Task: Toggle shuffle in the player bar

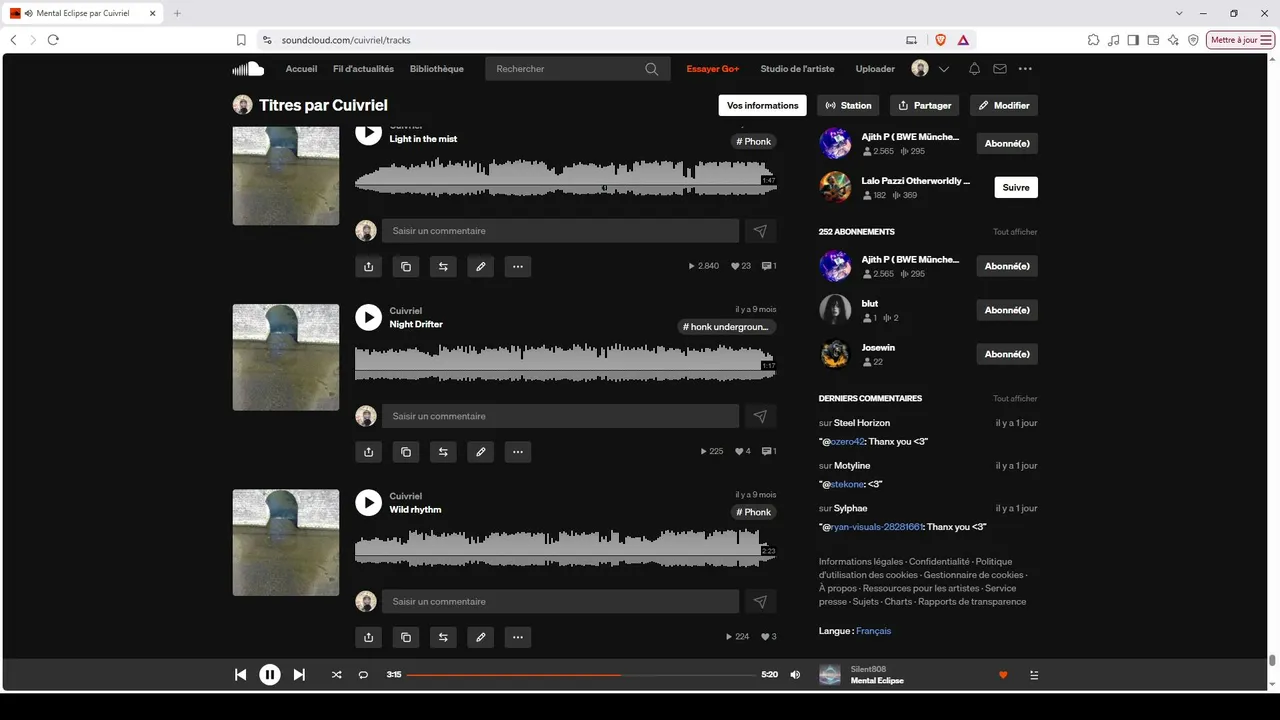Action: 336,675
